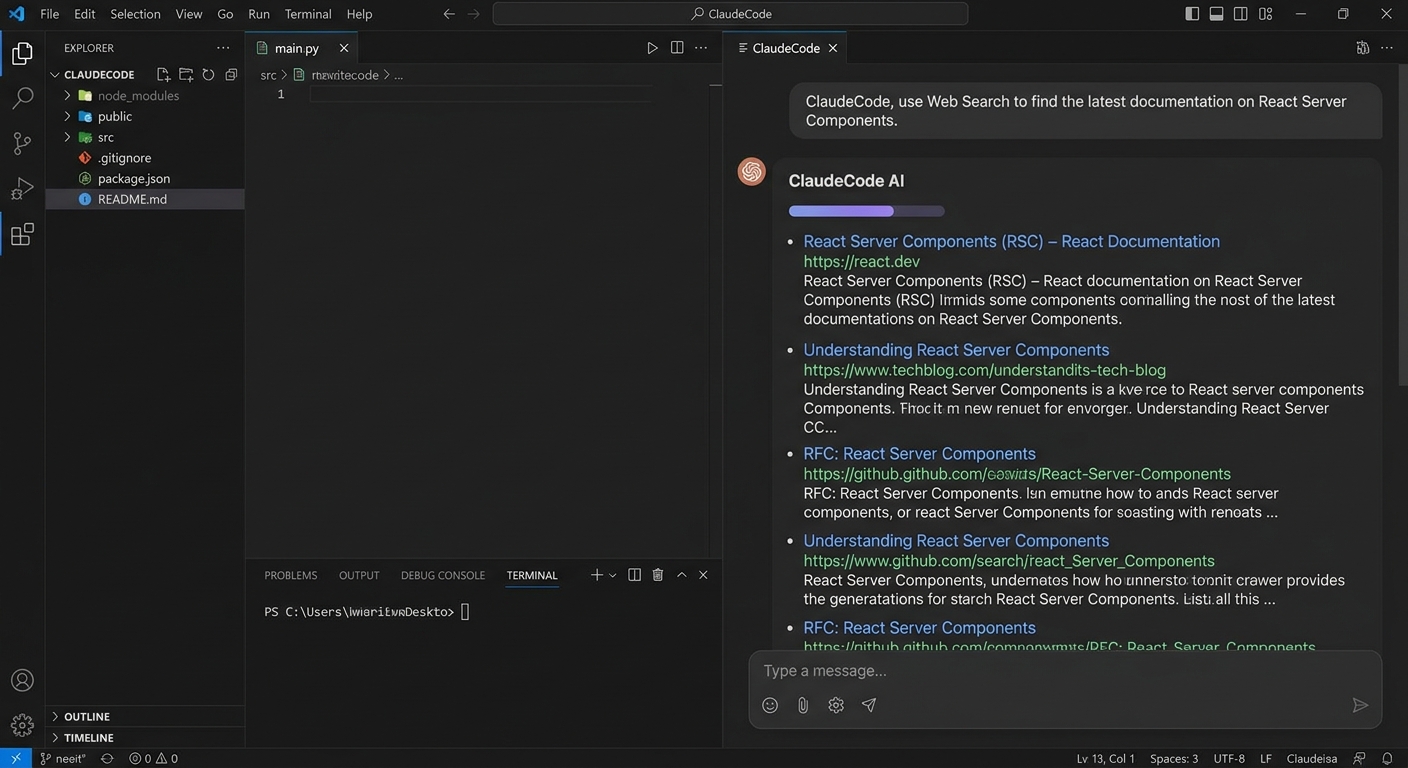Screen dimensions: 1408x768
Task: Open the emoji picker in the message box
Action: [x=770, y=705]
